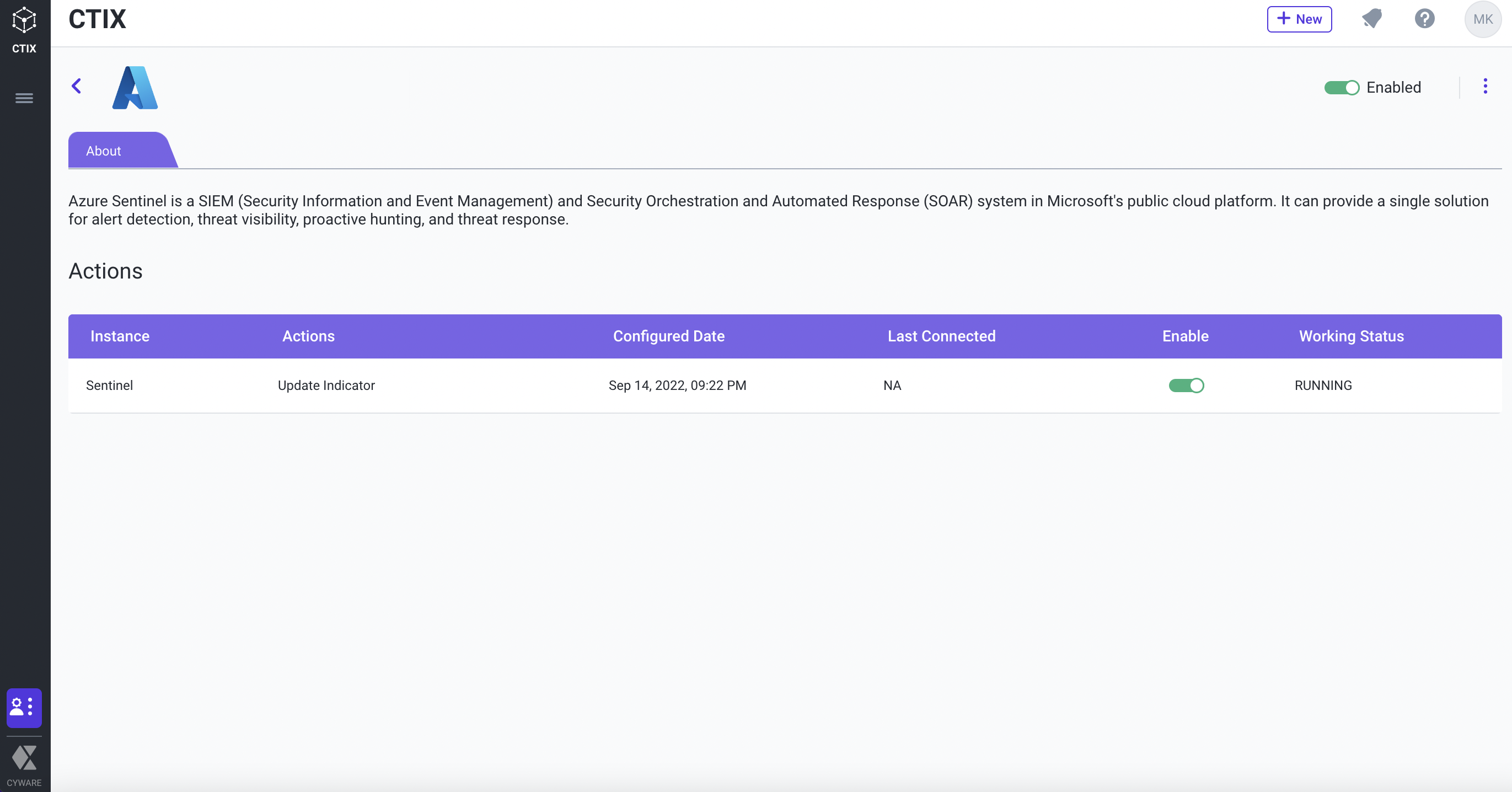Click the Sentinel instance name
The width and height of the screenshot is (1512, 792).
109,385
